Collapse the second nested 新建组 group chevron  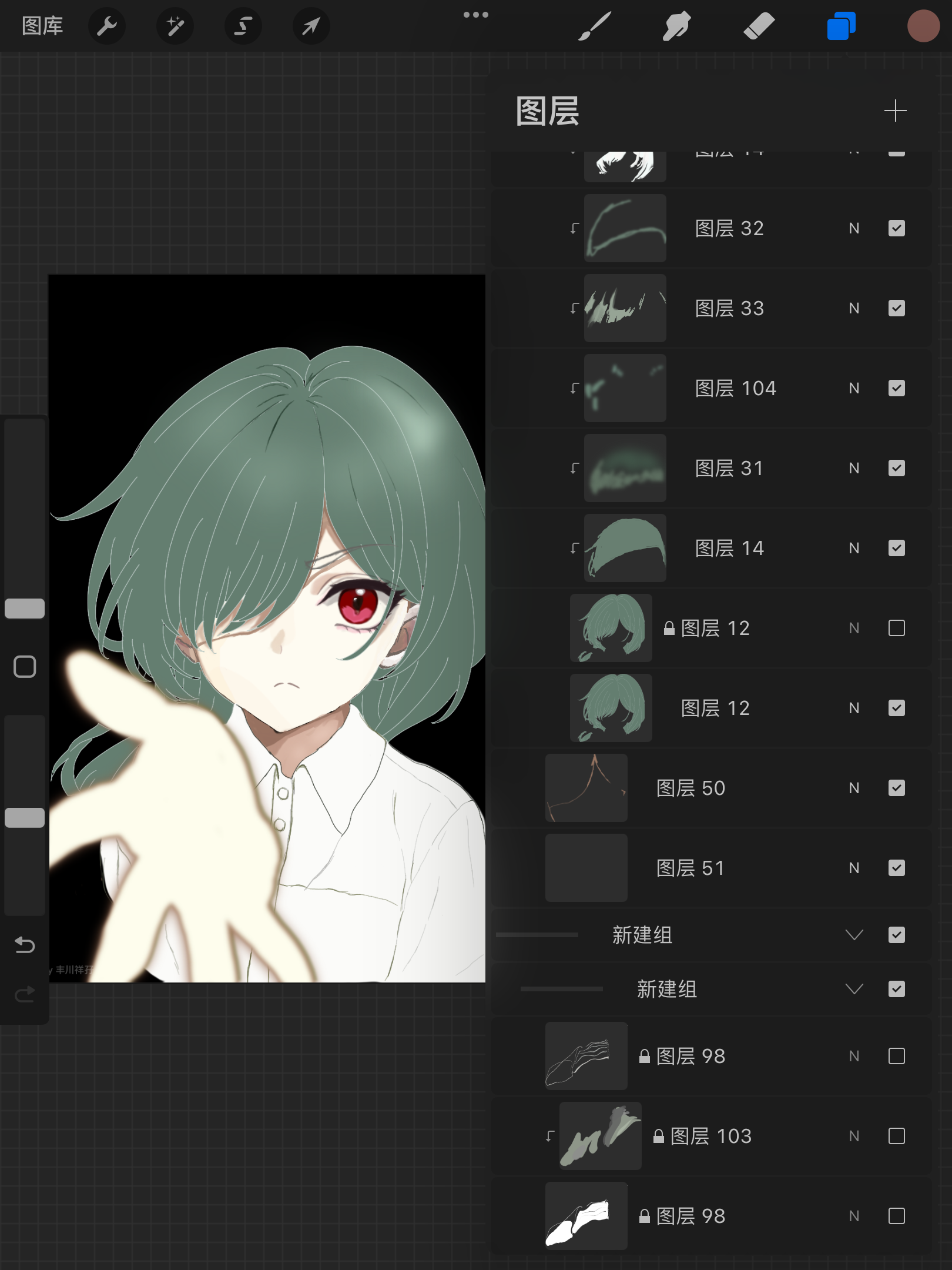tap(854, 989)
